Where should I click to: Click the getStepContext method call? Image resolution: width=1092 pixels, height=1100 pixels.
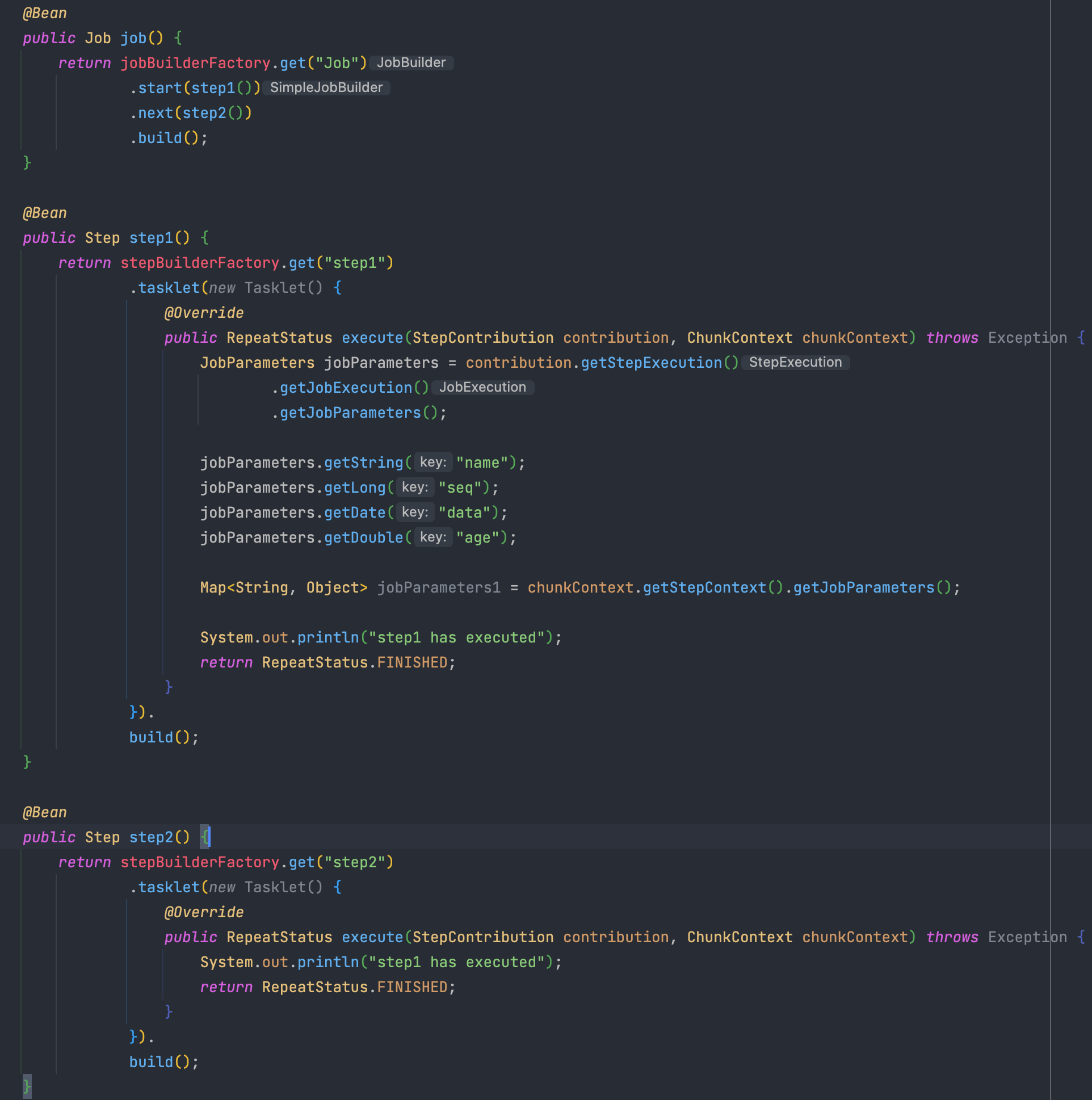point(704,588)
